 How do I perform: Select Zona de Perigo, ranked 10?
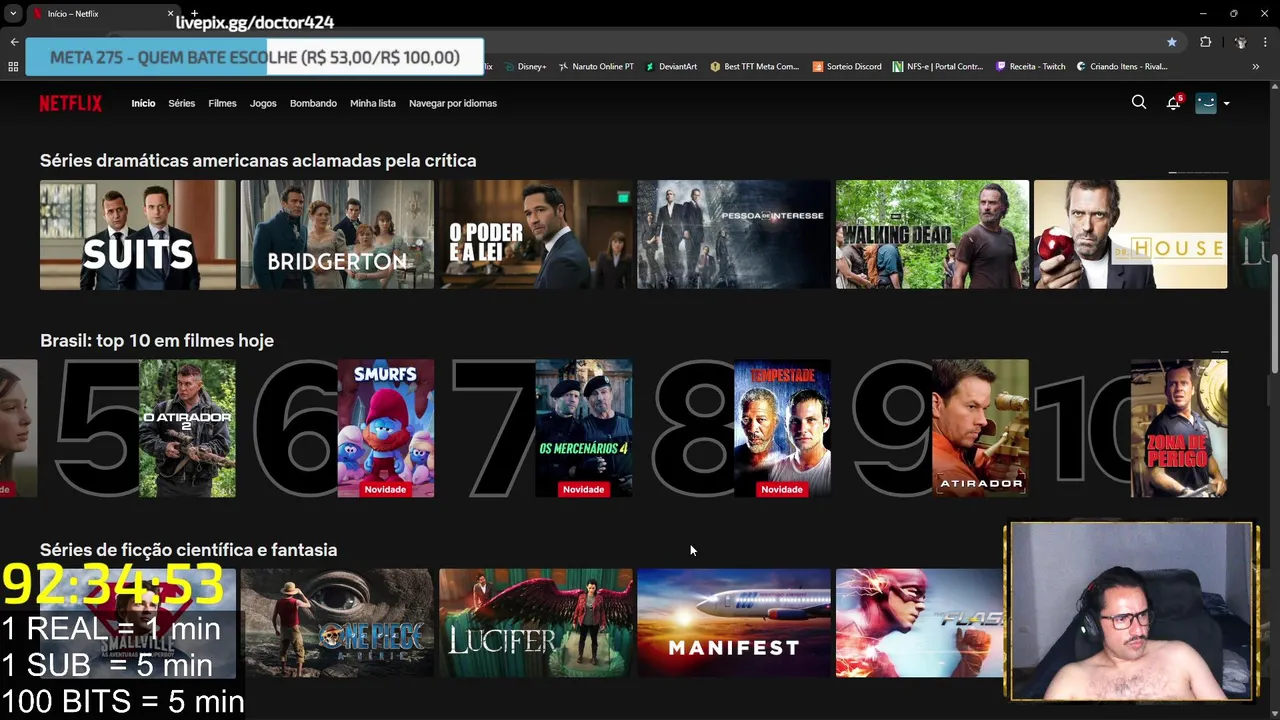tap(1179, 428)
